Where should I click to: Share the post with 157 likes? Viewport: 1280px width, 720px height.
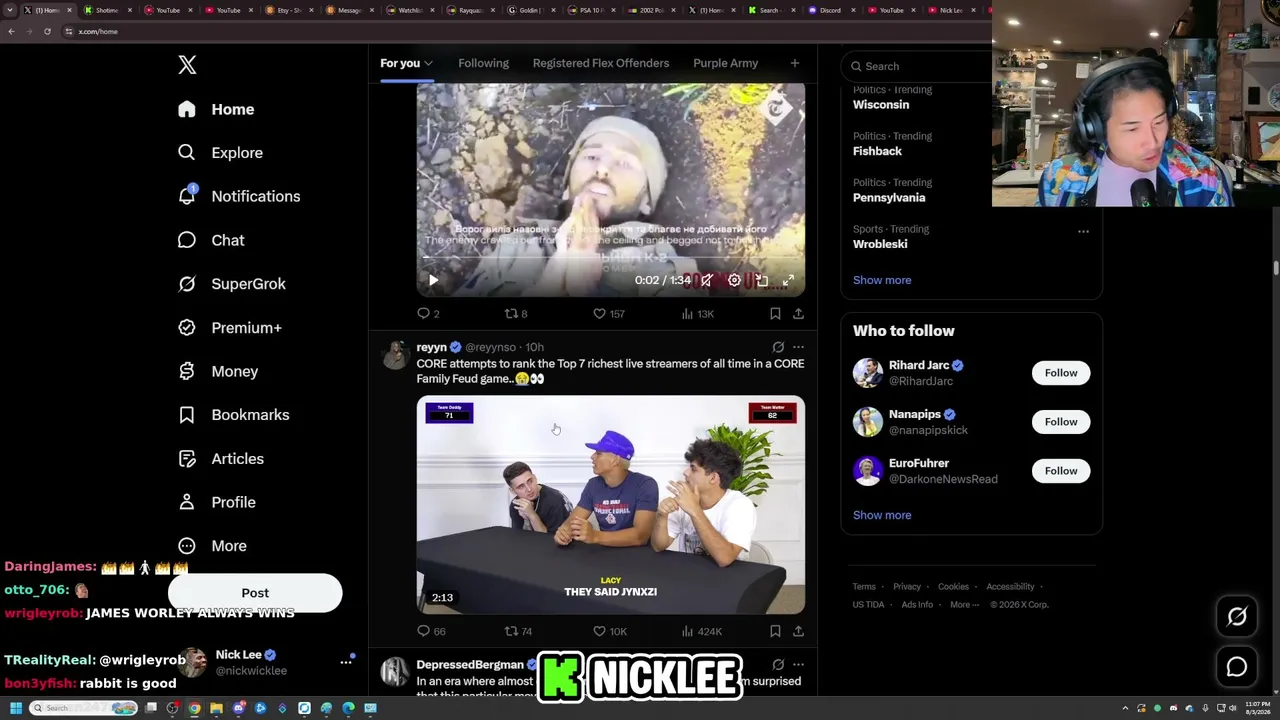(x=798, y=314)
